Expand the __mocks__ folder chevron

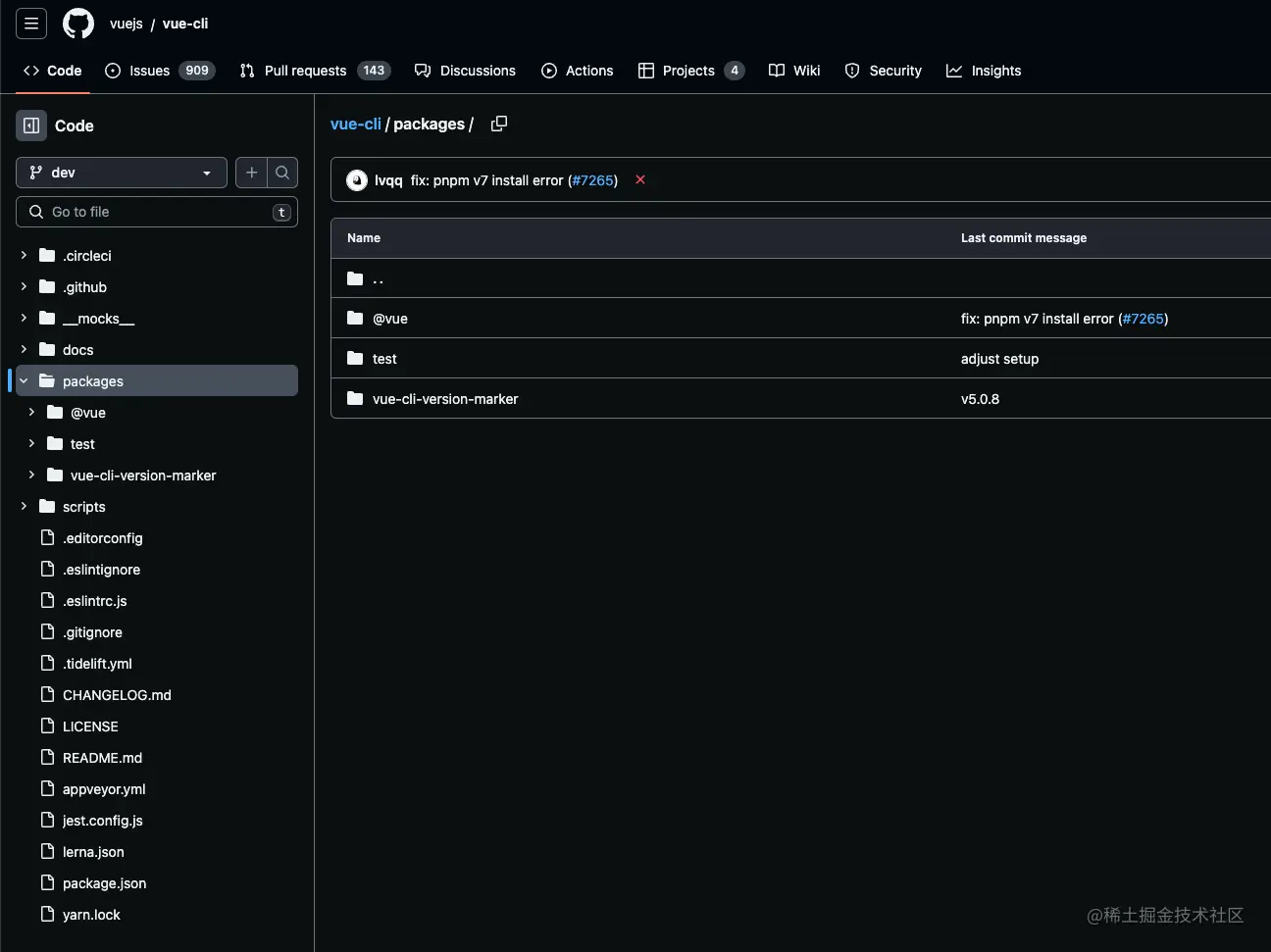point(24,318)
